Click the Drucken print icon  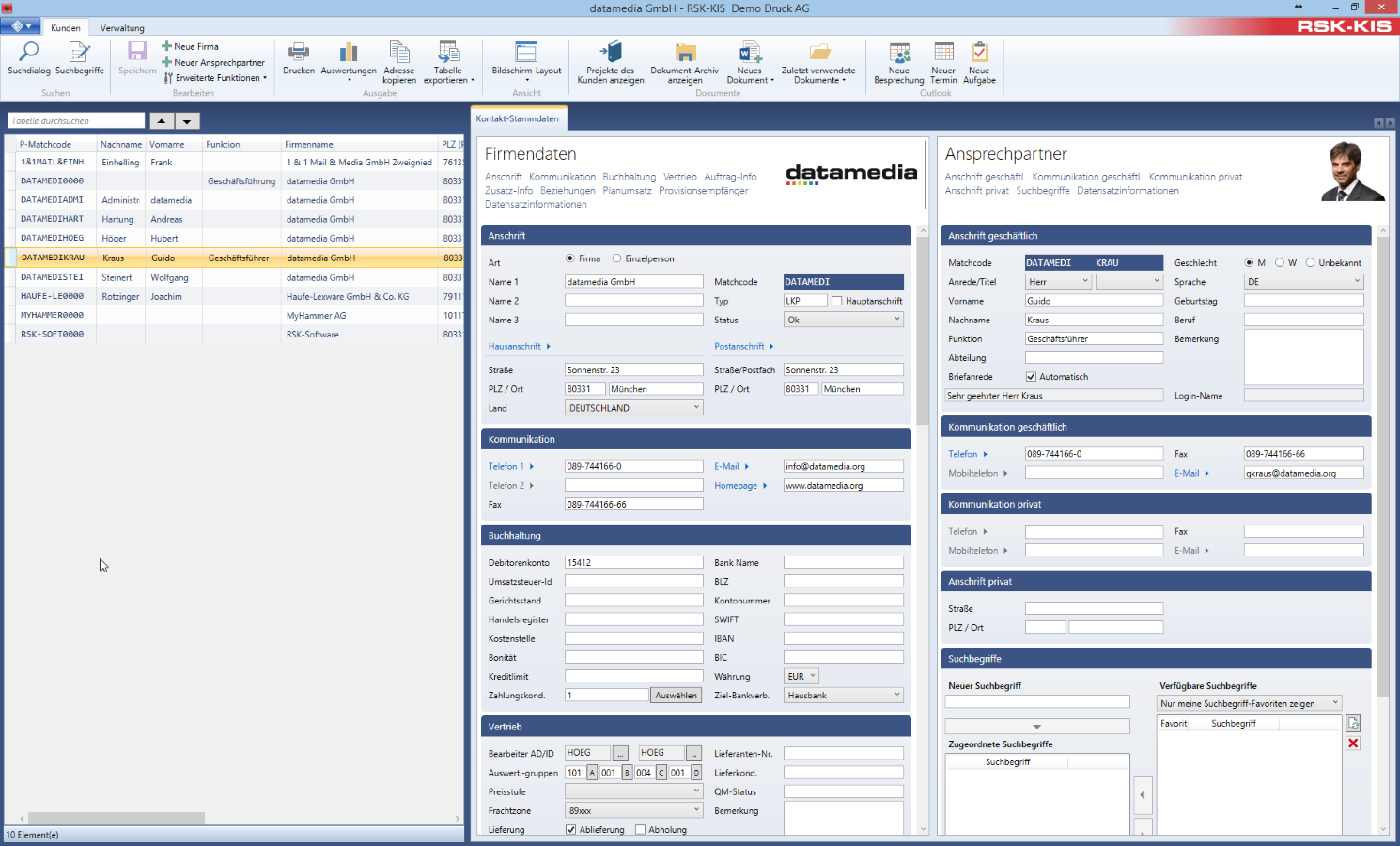298,58
